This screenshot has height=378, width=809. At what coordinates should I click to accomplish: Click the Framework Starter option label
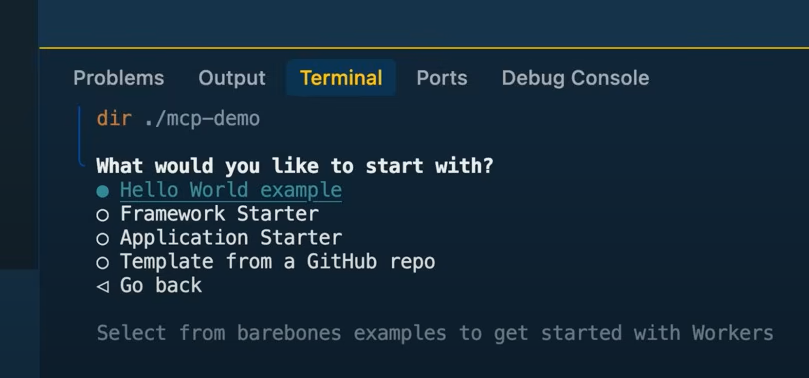219,213
